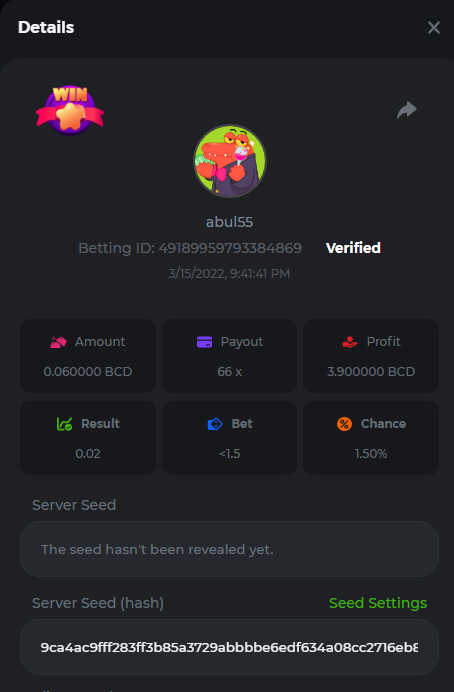This screenshot has height=692, width=454.
Task: Click the Verified label
Action: click(353, 248)
